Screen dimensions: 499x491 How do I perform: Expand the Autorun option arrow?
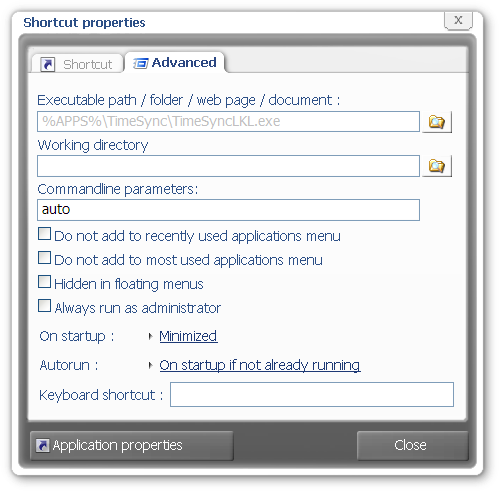(x=151, y=366)
